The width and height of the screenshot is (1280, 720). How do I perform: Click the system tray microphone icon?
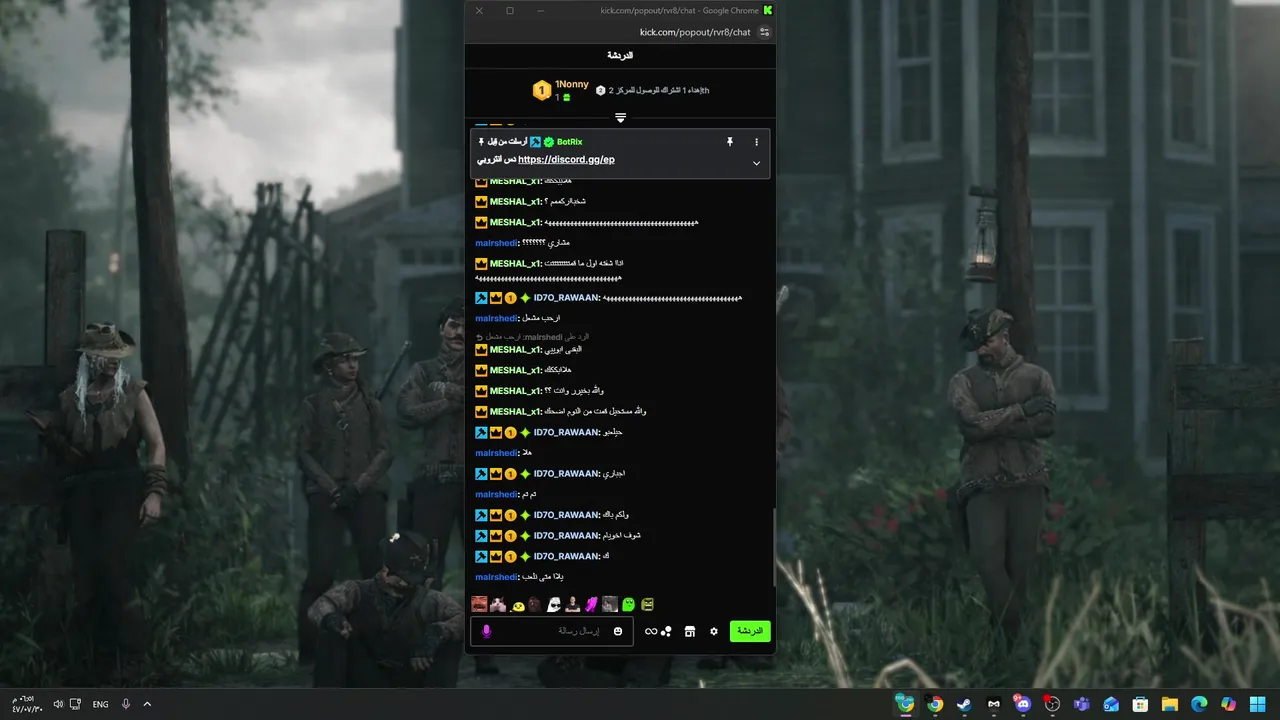coord(126,704)
